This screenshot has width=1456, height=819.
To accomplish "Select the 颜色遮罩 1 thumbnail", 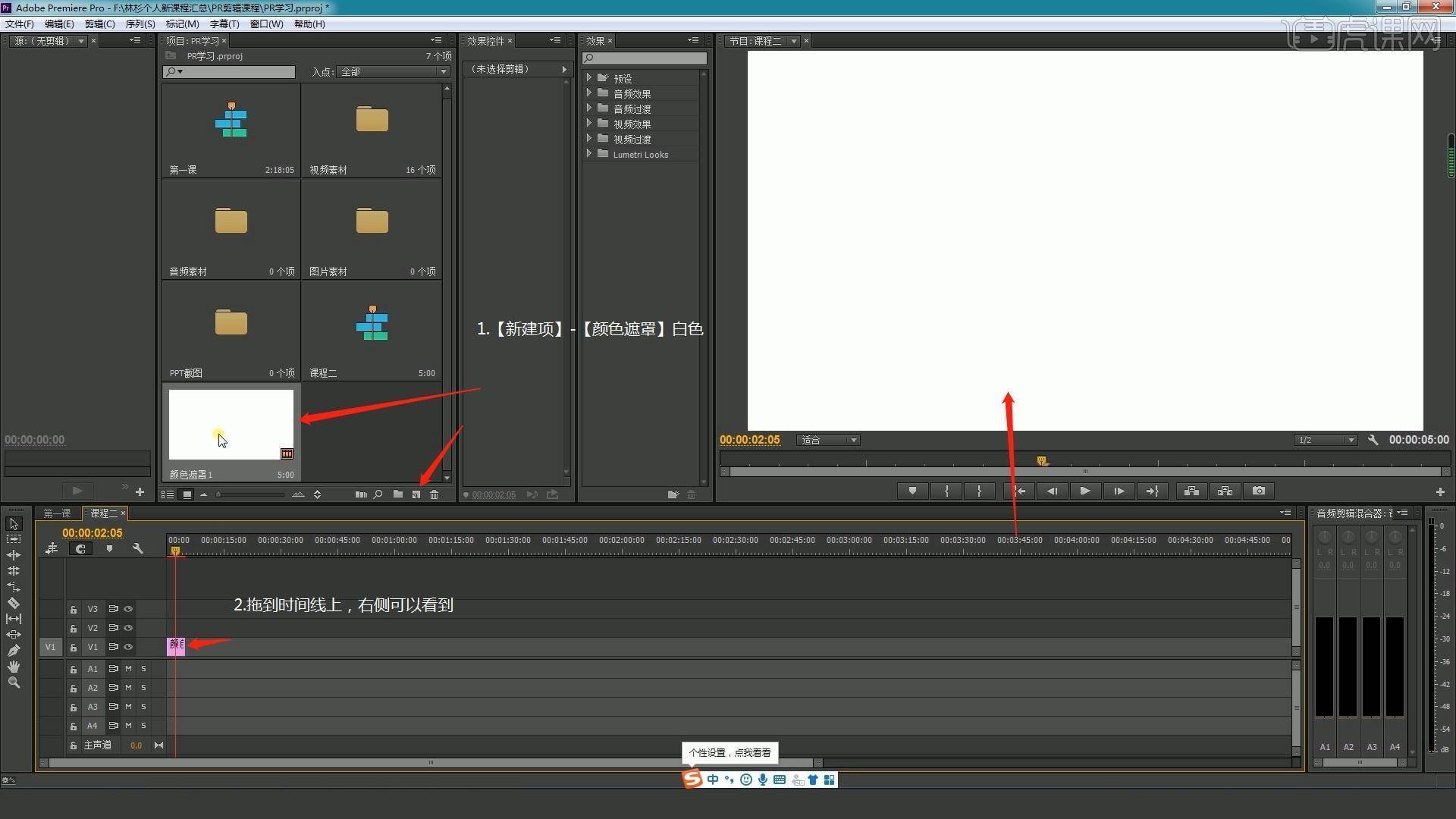I will pyautogui.click(x=231, y=424).
